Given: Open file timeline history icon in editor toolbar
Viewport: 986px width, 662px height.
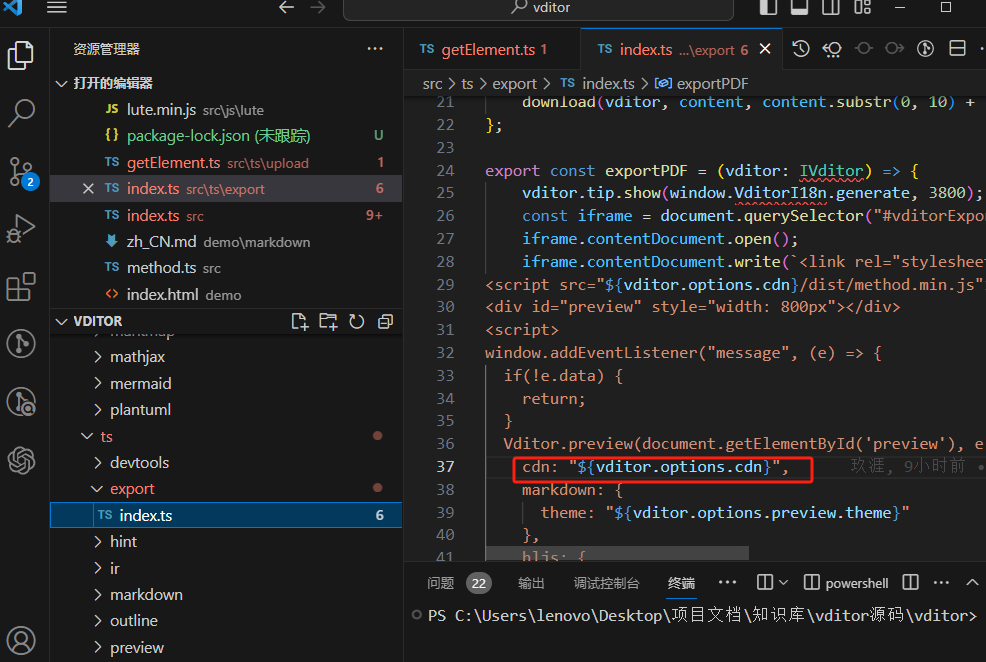Looking at the screenshot, I should coord(801,49).
